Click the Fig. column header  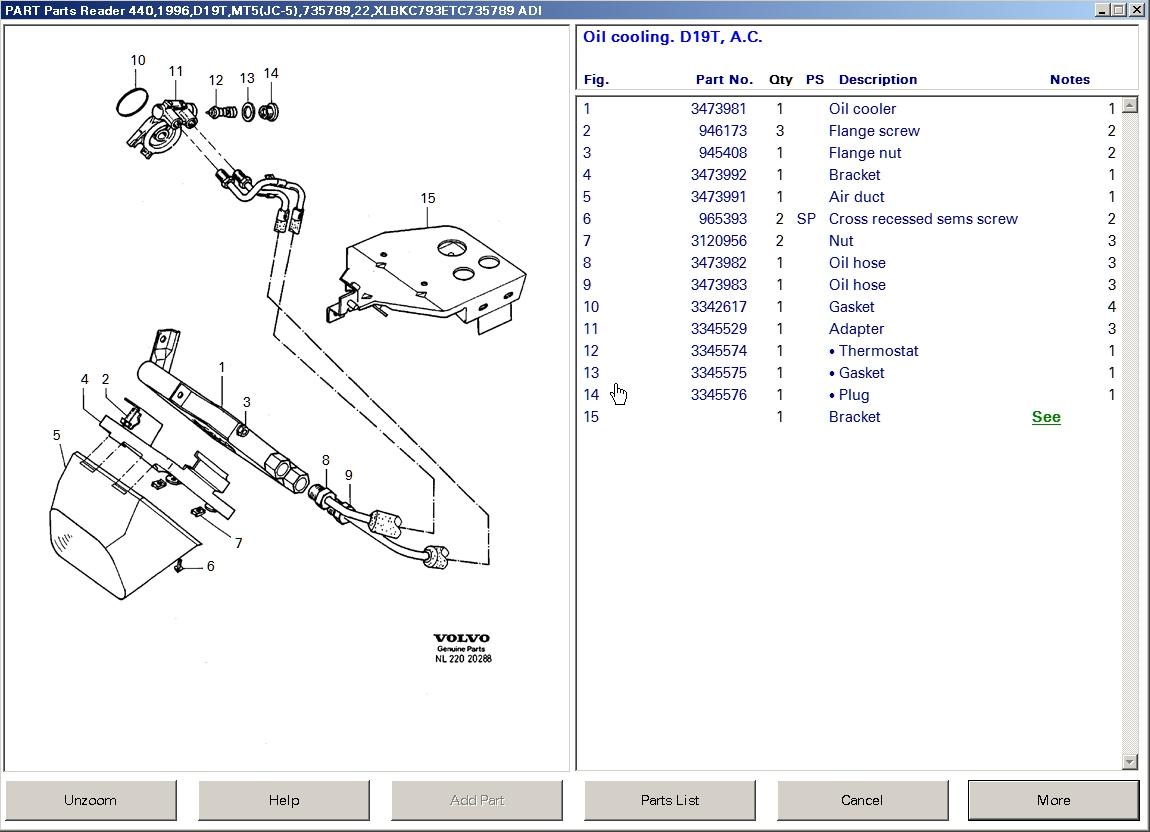(x=596, y=79)
